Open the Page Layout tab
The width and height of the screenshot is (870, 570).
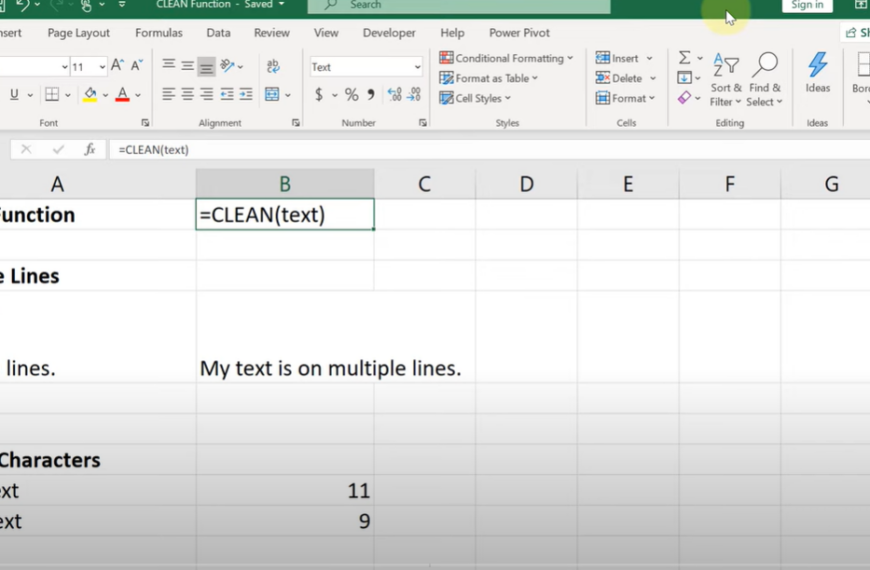[x=79, y=33]
